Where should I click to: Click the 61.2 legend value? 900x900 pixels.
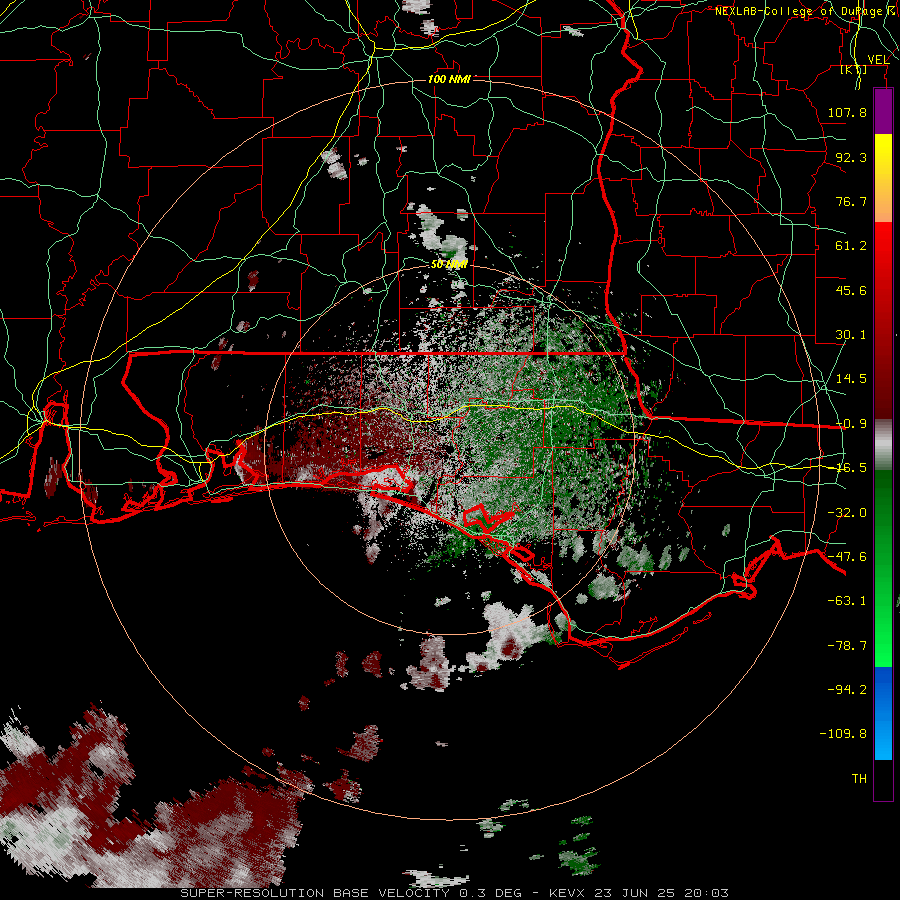click(x=851, y=246)
